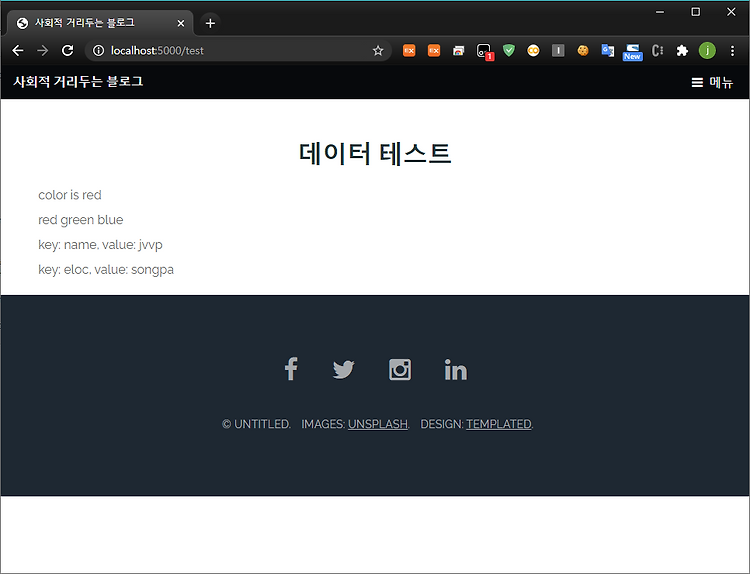Select the 사회적 거리두는 블로그 browser tab
The image size is (750, 574).
pos(100,23)
